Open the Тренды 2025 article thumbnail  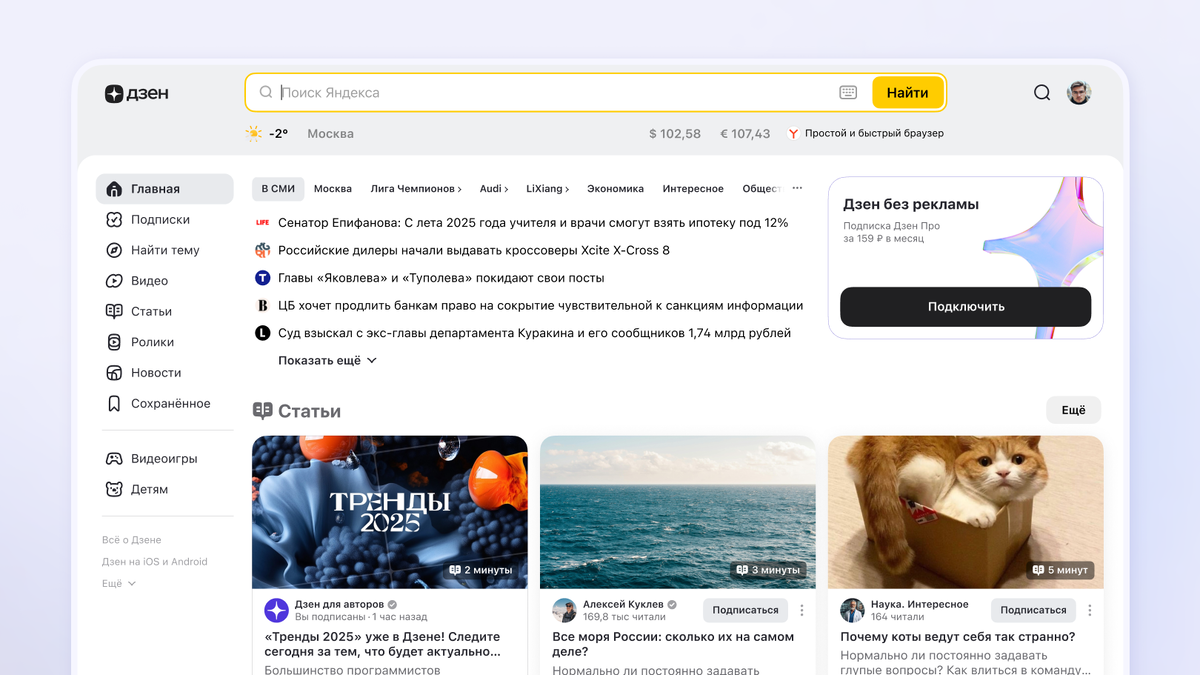tap(390, 512)
